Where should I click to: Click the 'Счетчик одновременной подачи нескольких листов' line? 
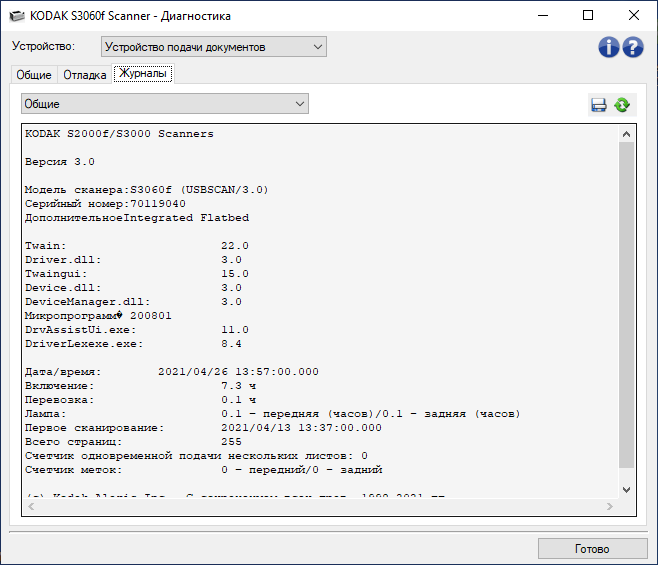pos(196,456)
